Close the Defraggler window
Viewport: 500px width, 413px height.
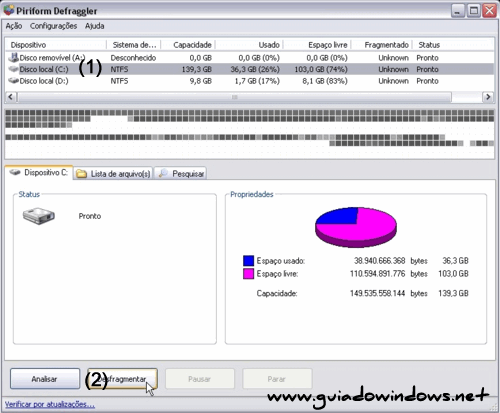489,11
